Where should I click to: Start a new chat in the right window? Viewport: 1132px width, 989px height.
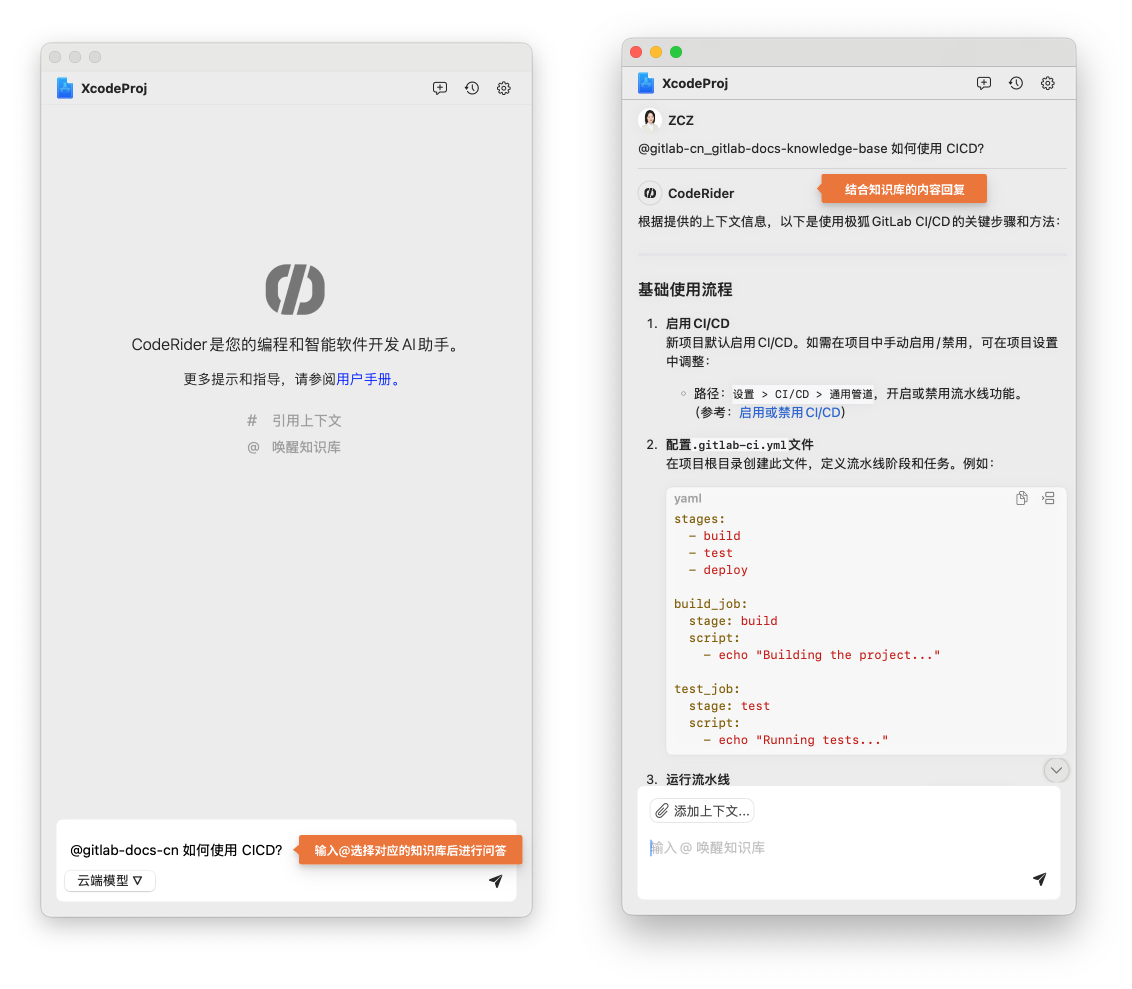pos(984,84)
